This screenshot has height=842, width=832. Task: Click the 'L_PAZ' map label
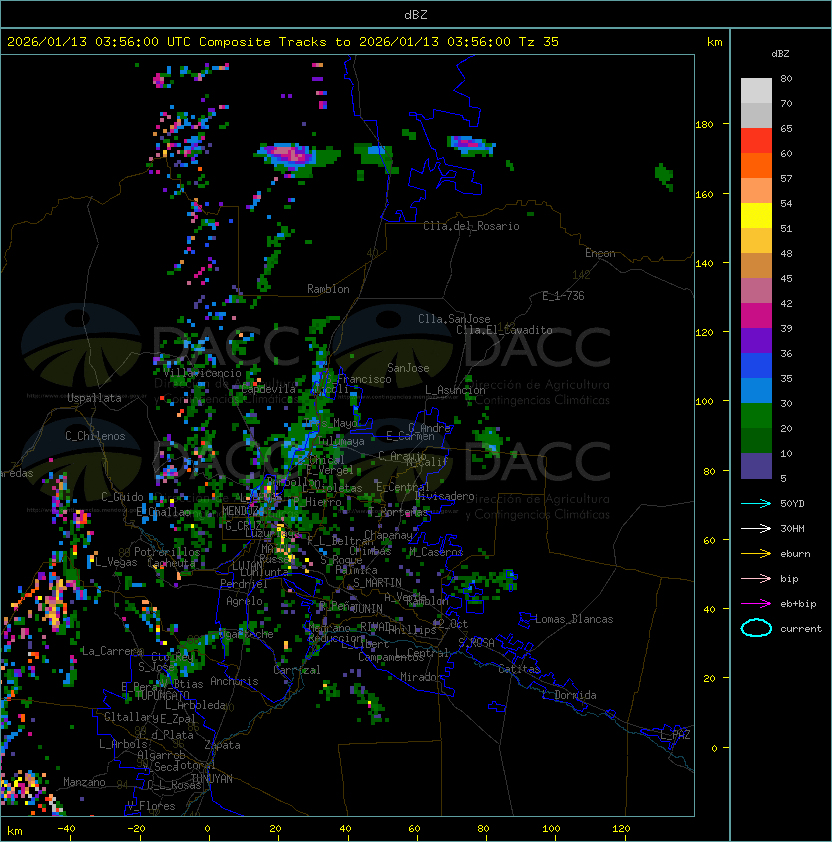[675, 735]
